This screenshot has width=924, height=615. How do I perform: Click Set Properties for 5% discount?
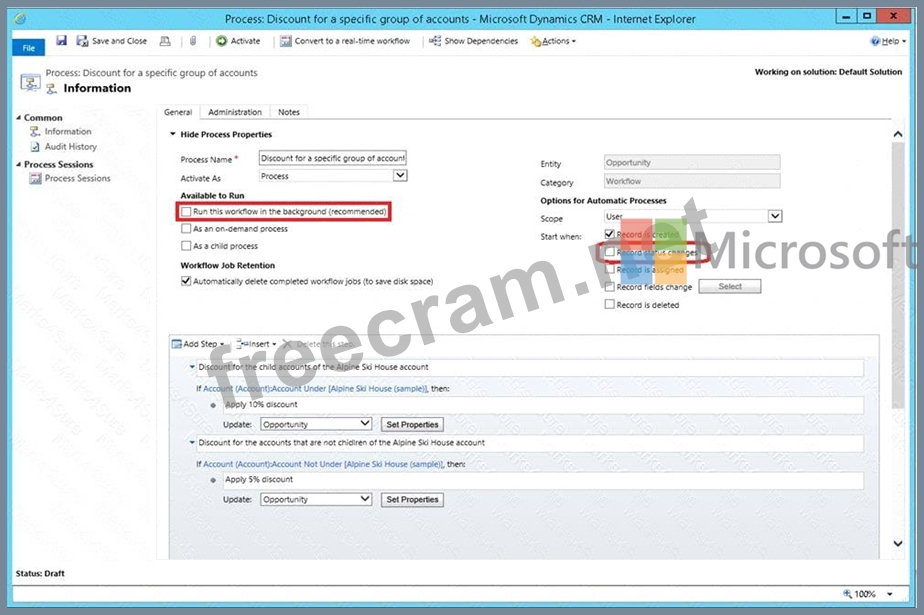click(x=412, y=500)
